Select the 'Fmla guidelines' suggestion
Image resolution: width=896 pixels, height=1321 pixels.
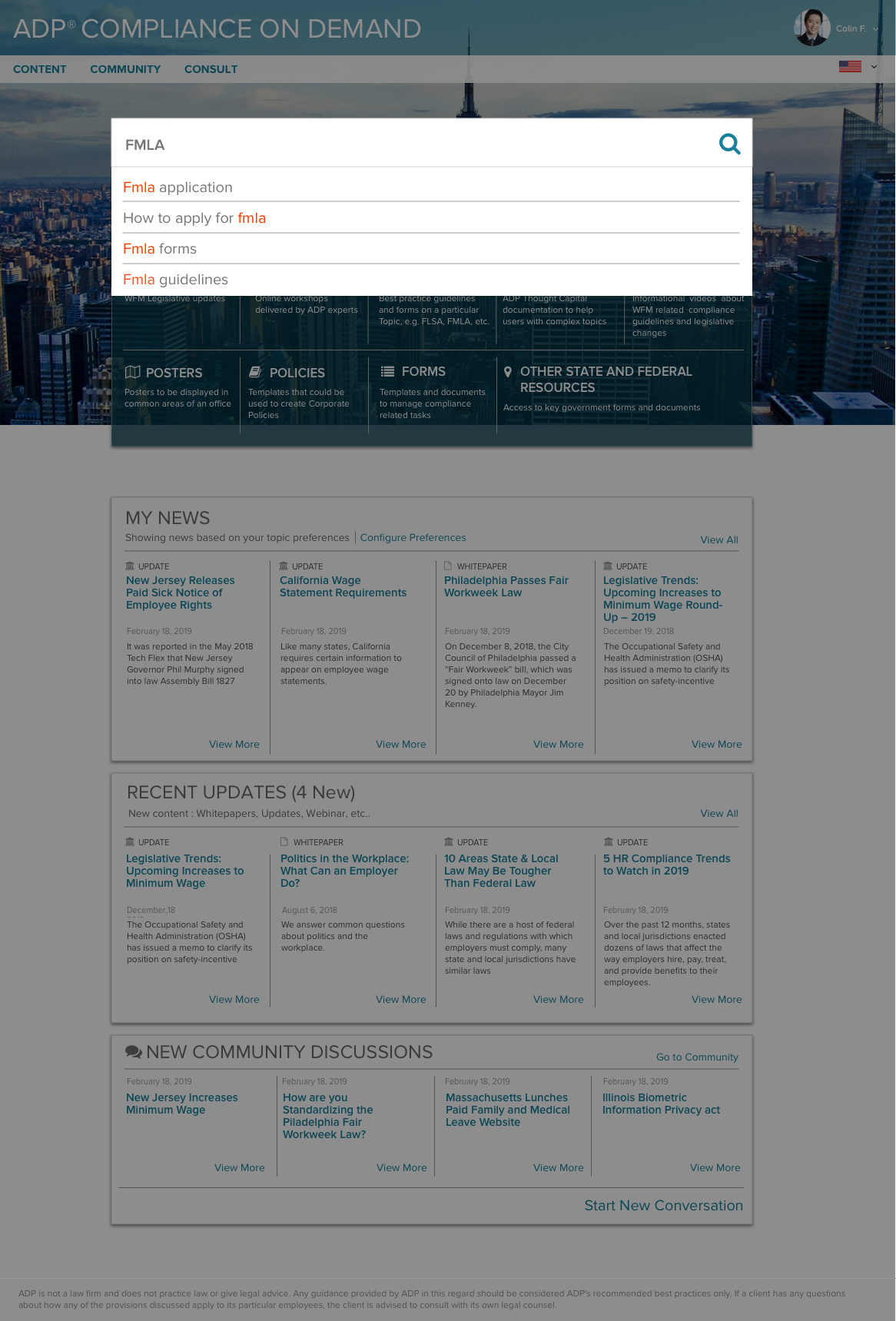click(431, 280)
